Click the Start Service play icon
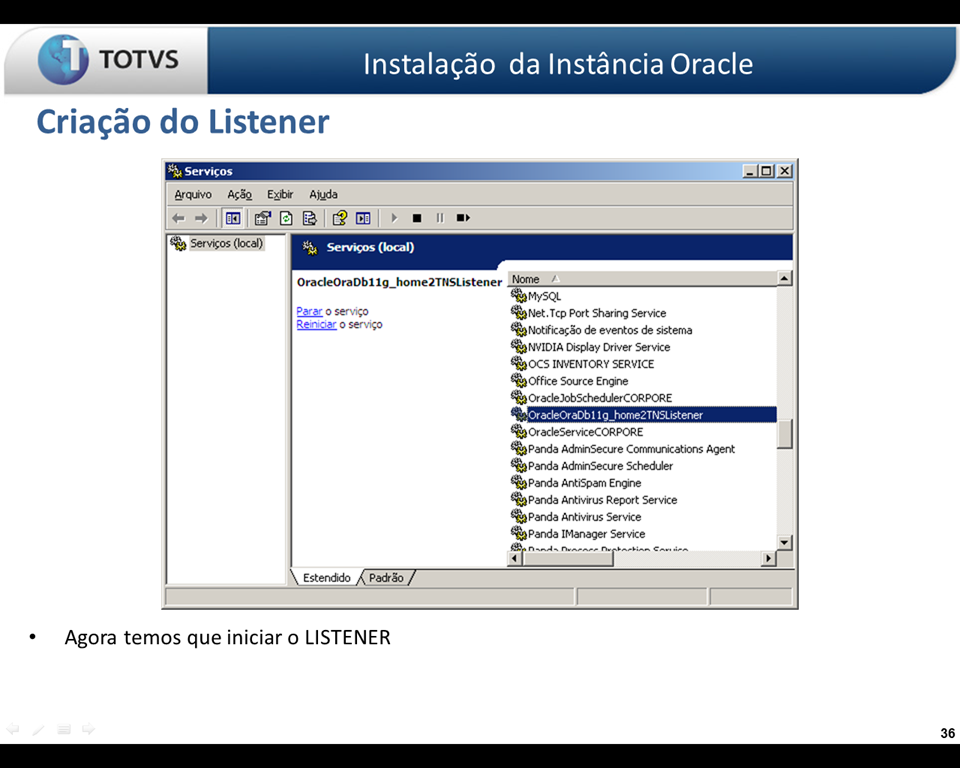This screenshot has height=768, width=960. [394, 218]
